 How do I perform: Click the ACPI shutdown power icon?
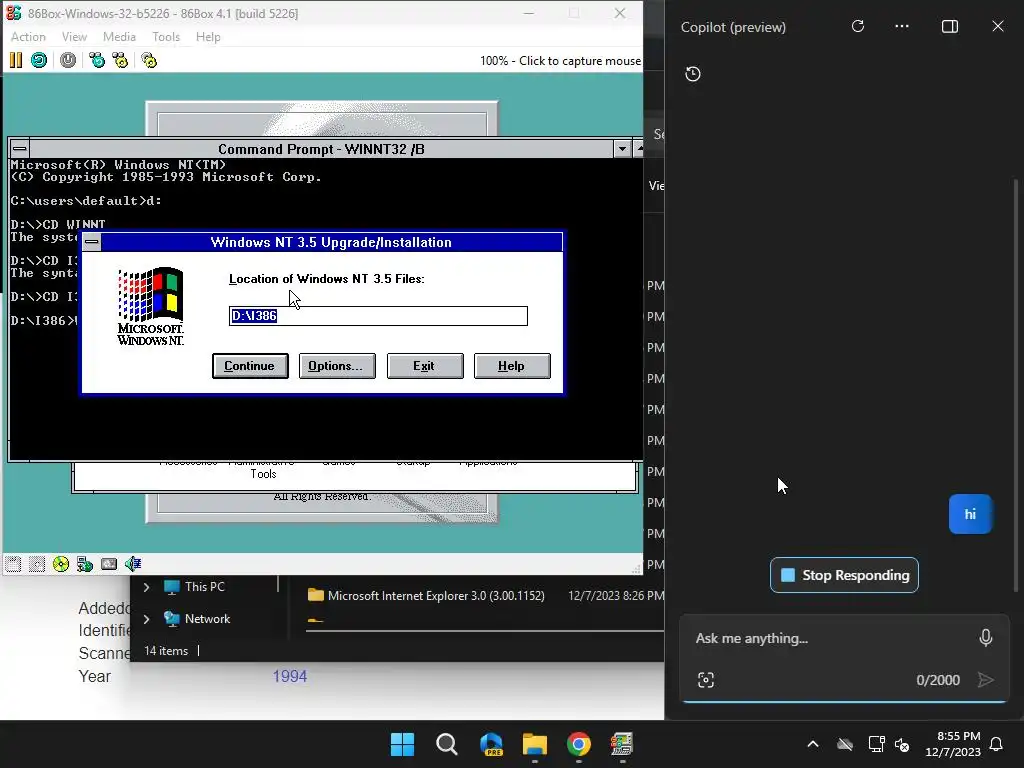(x=68, y=61)
